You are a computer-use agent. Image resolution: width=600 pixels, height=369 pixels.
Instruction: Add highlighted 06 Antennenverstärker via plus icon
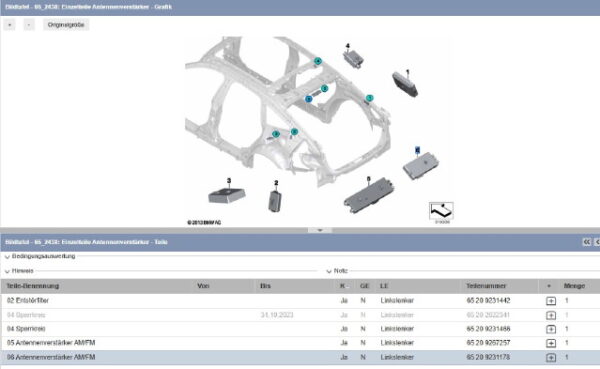pos(551,358)
